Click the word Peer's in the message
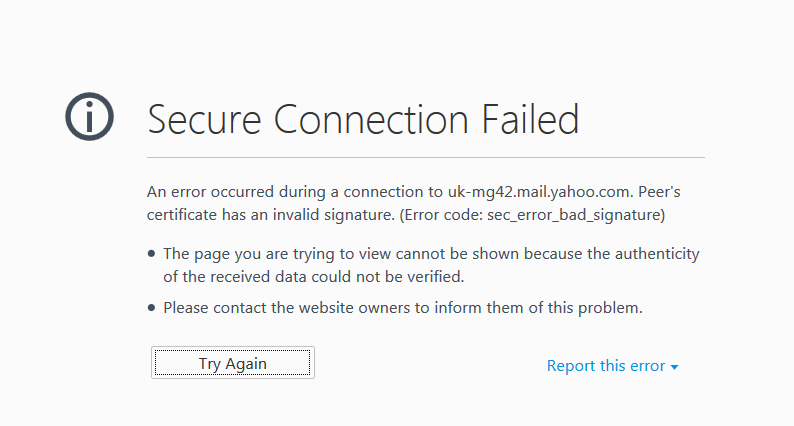794x426 pixels. 659,191
